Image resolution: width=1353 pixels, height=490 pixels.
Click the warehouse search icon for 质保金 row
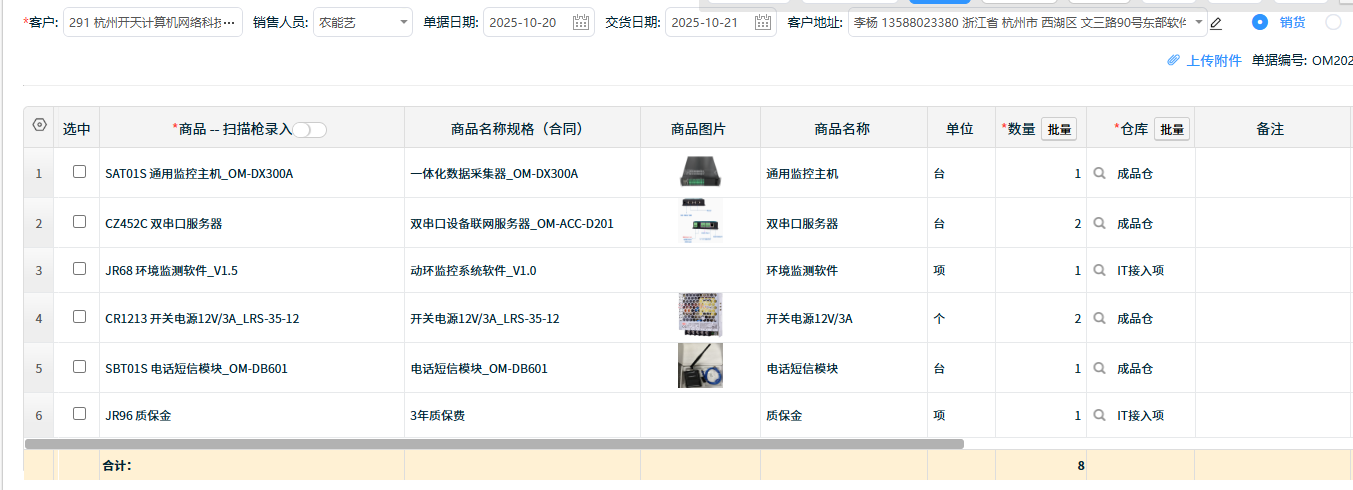[1100, 415]
